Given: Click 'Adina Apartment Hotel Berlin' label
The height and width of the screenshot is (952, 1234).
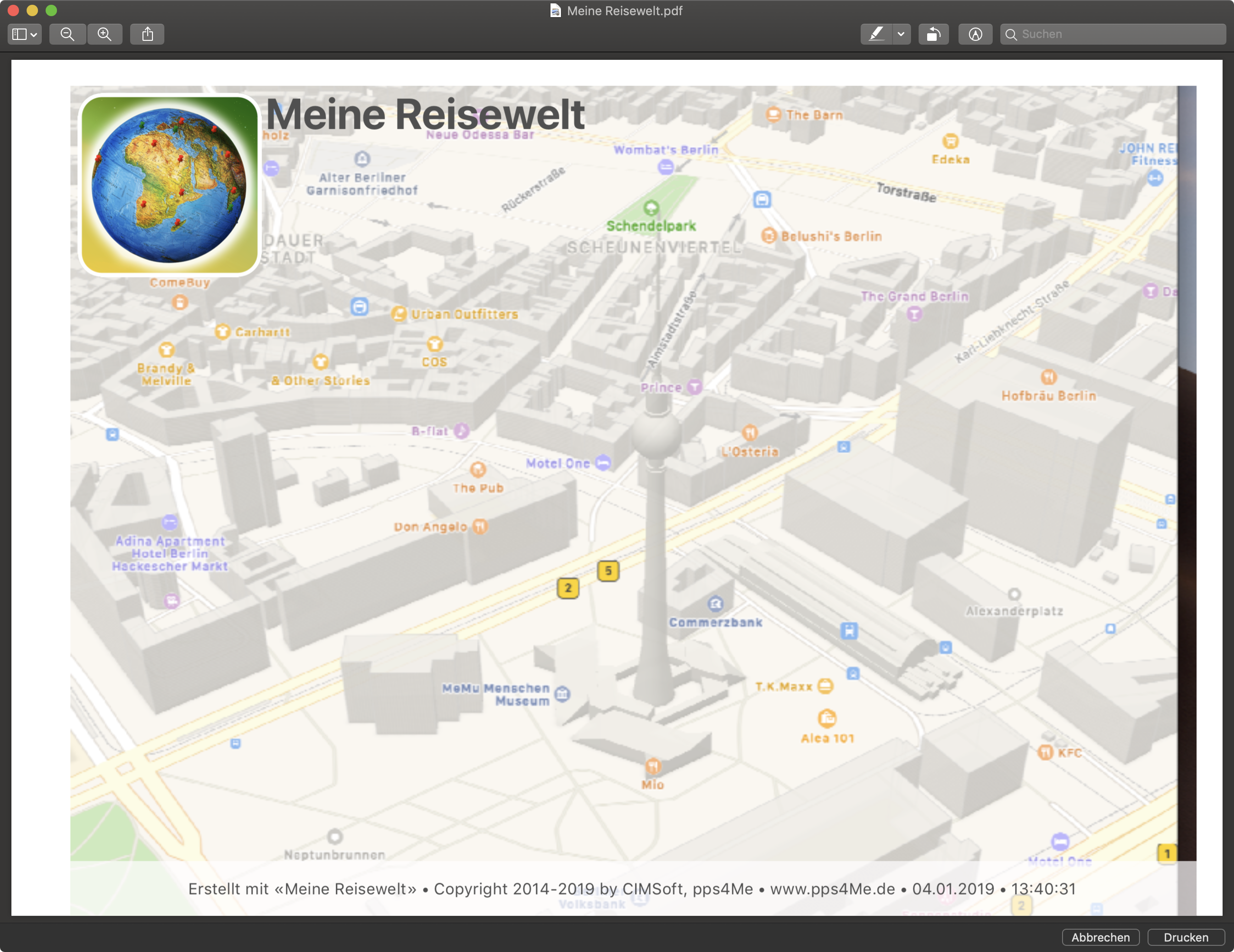Looking at the screenshot, I should pyautogui.click(x=170, y=553).
